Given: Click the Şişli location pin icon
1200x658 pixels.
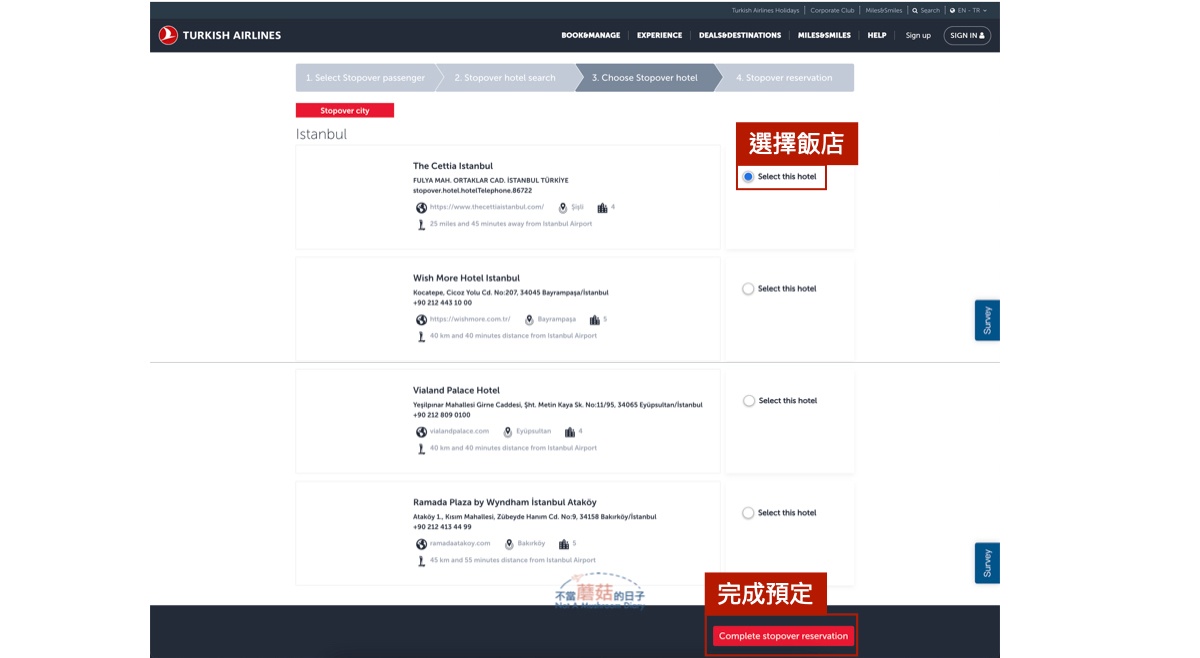Looking at the screenshot, I should 563,208.
